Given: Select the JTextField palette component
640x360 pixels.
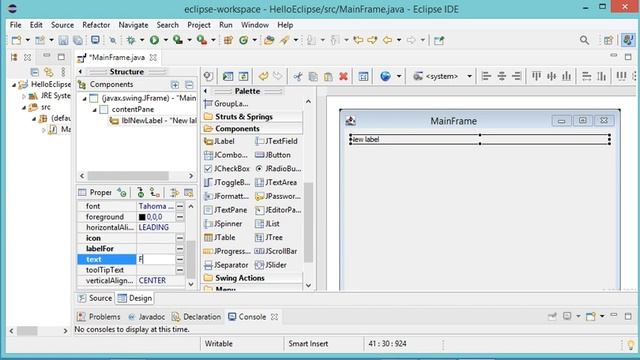Looking at the screenshot, I should coord(276,141).
